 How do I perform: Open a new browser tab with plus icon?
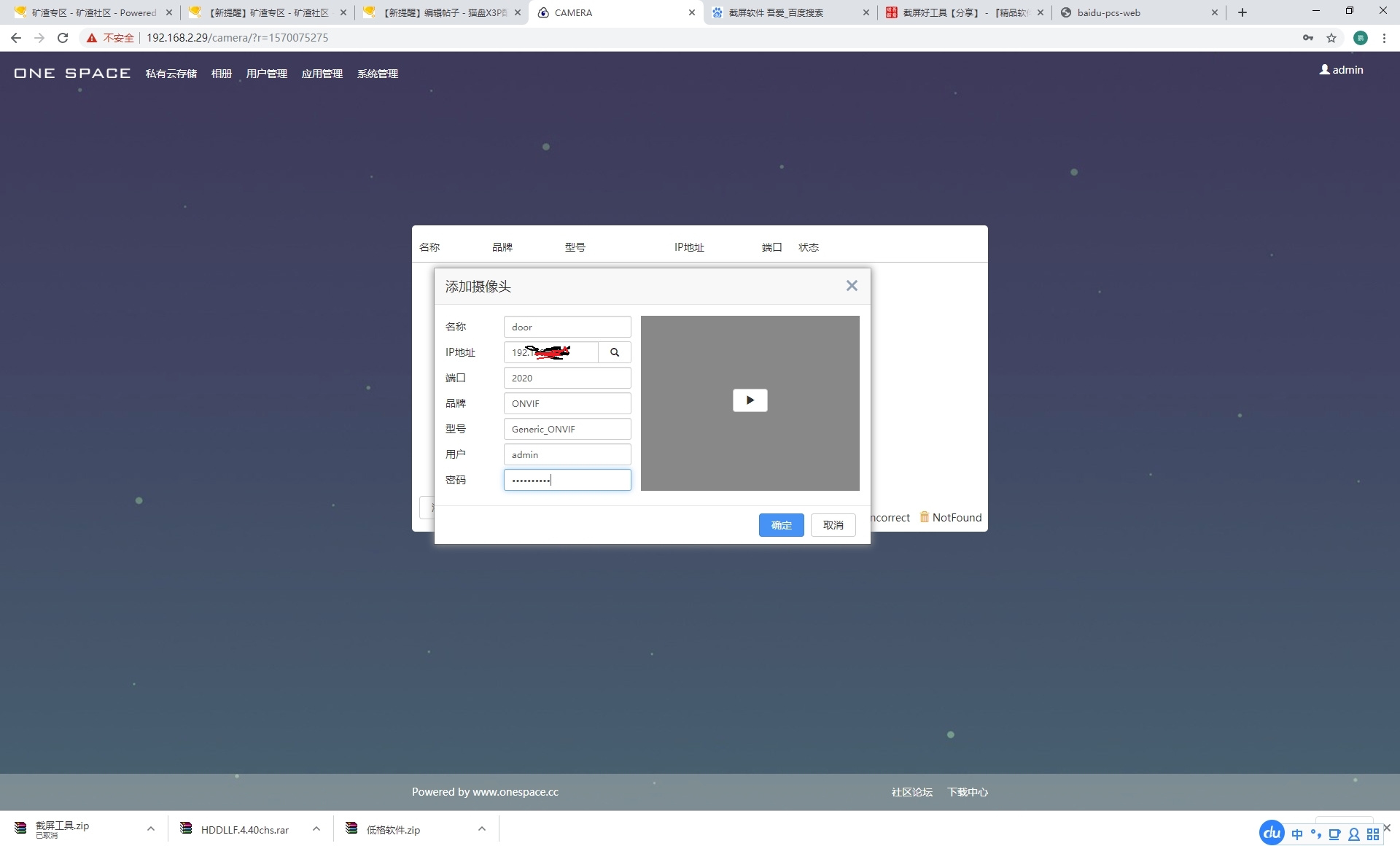[1242, 12]
